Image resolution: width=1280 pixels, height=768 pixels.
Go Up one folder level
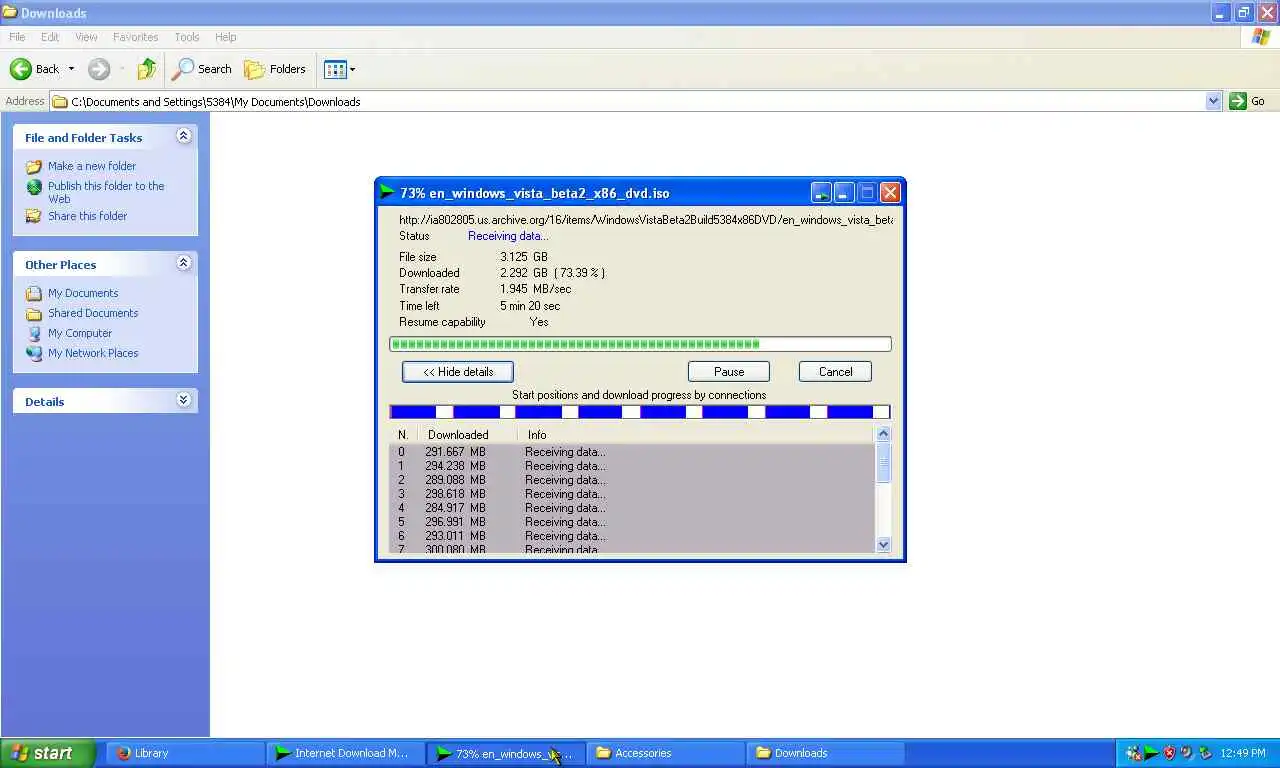click(147, 69)
